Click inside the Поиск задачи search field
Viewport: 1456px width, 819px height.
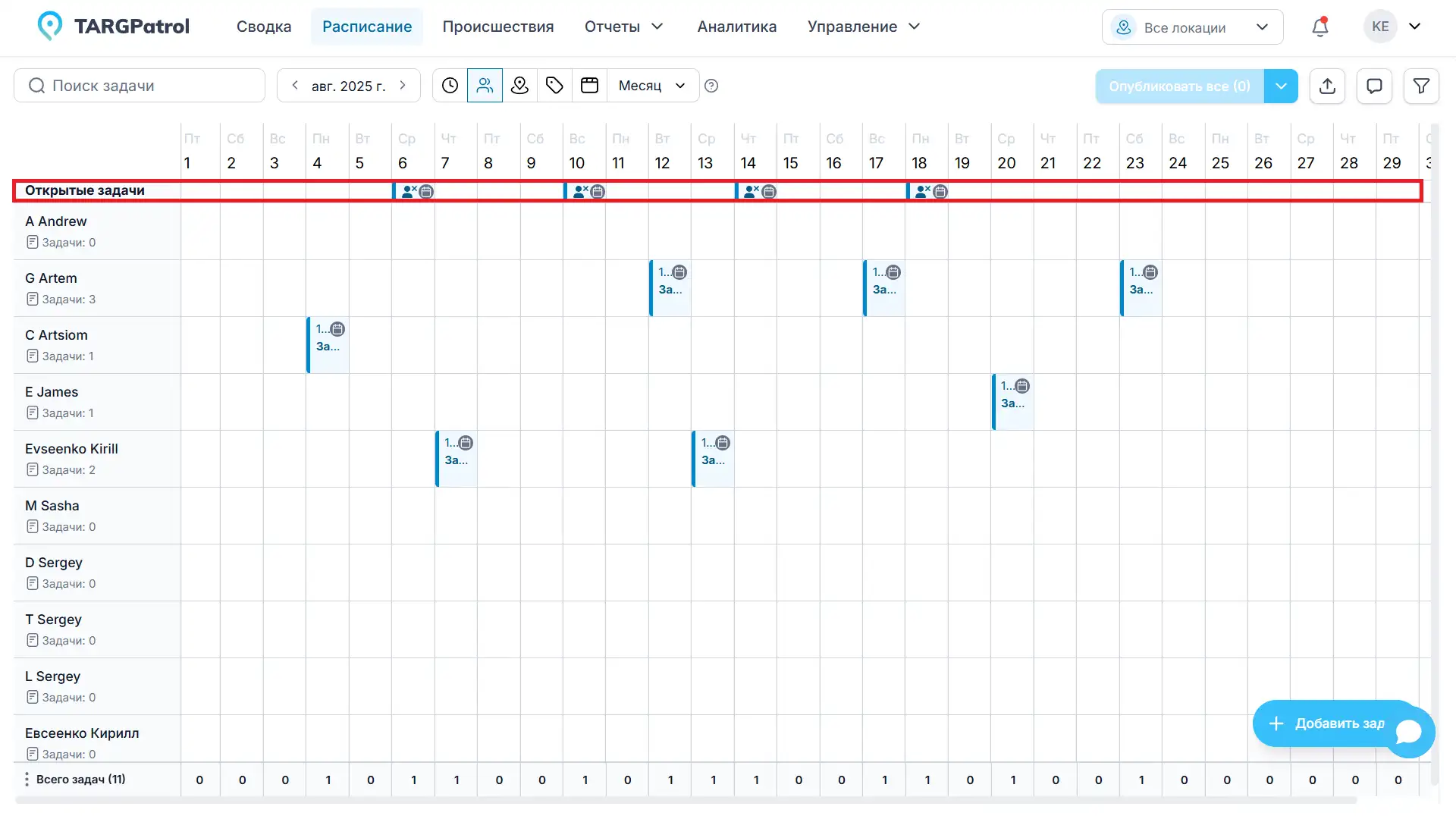(139, 85)
